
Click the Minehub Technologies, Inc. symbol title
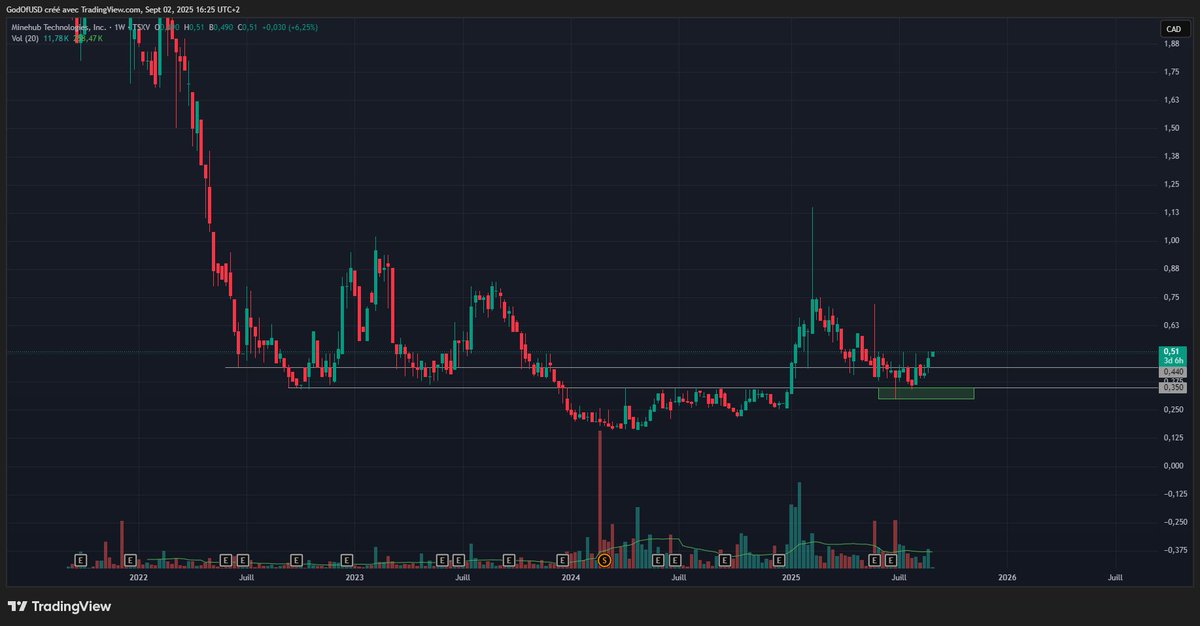59,27
